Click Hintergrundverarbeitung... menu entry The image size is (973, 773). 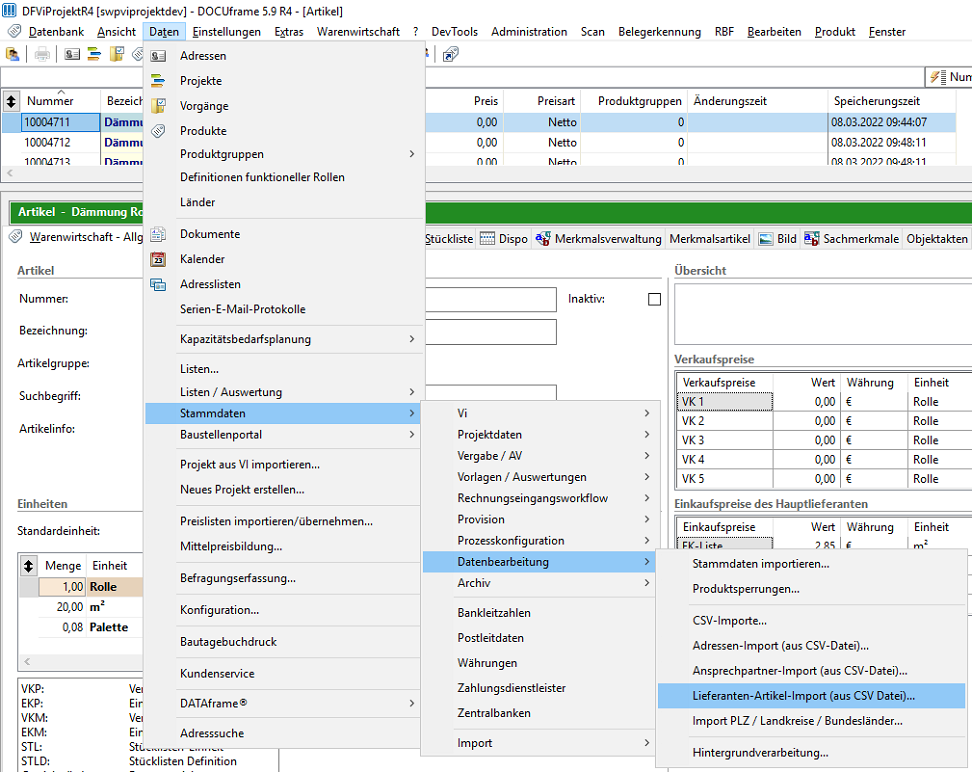[x=760, y=753]
